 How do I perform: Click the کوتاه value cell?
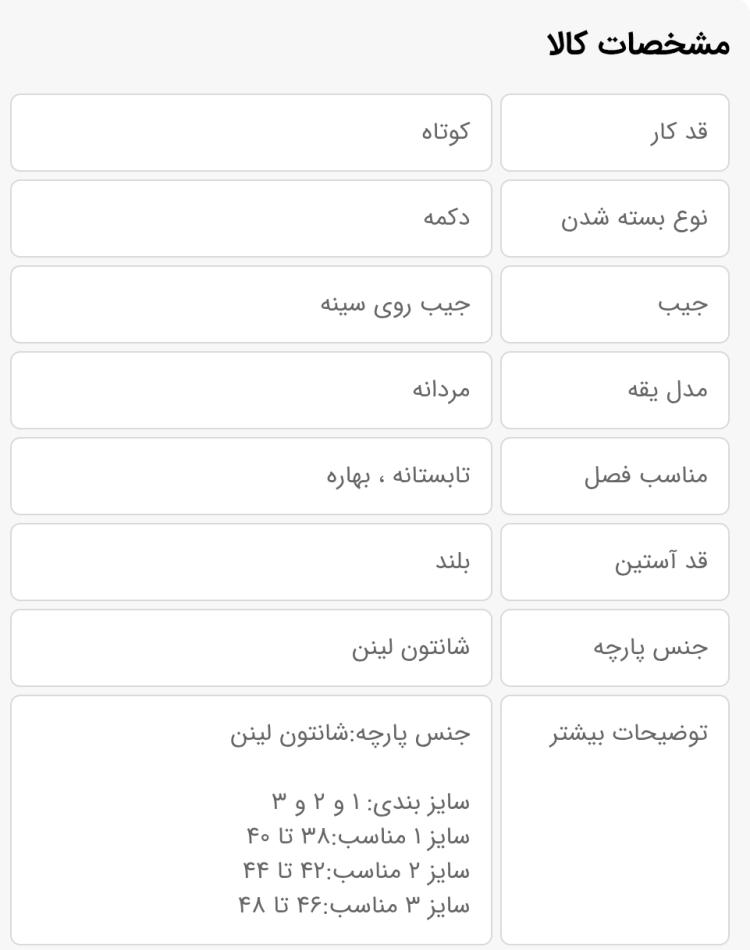pyautogui.click(x=251, y=133)
